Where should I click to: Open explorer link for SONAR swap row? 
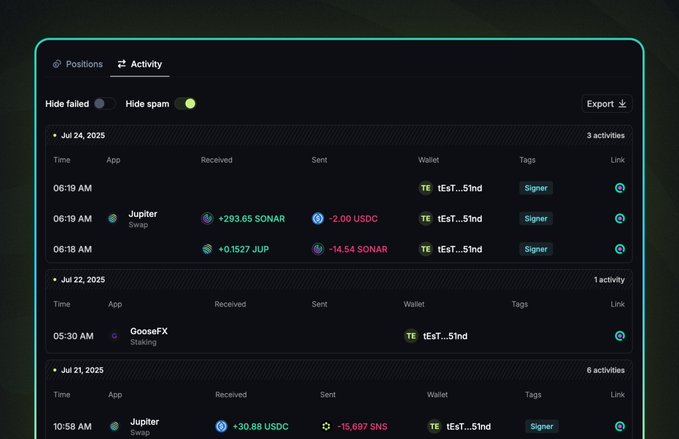point(620,219)
